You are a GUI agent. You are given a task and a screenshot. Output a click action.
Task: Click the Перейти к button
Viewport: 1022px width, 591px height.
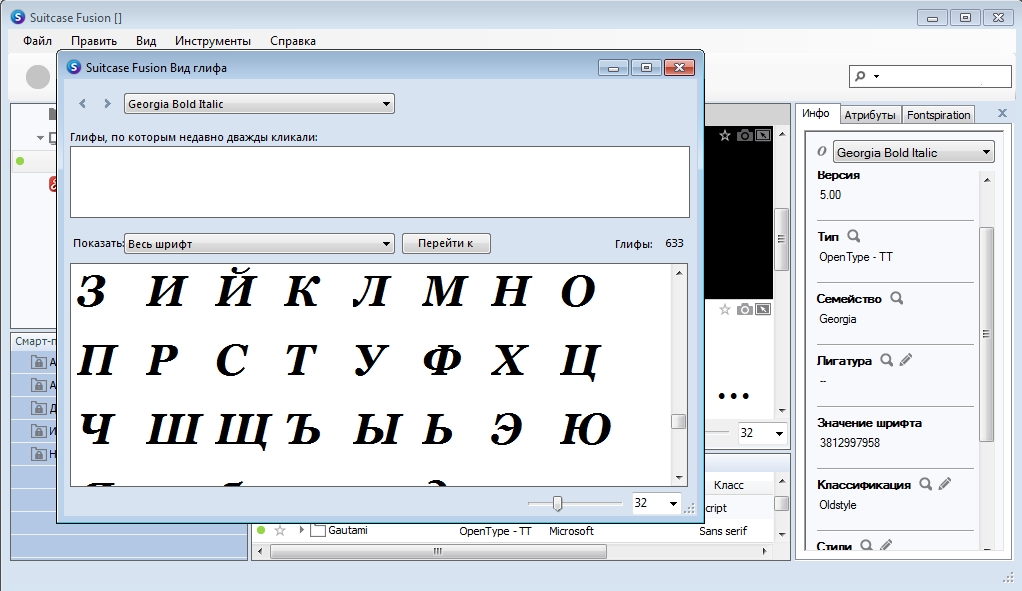[446, 243]
